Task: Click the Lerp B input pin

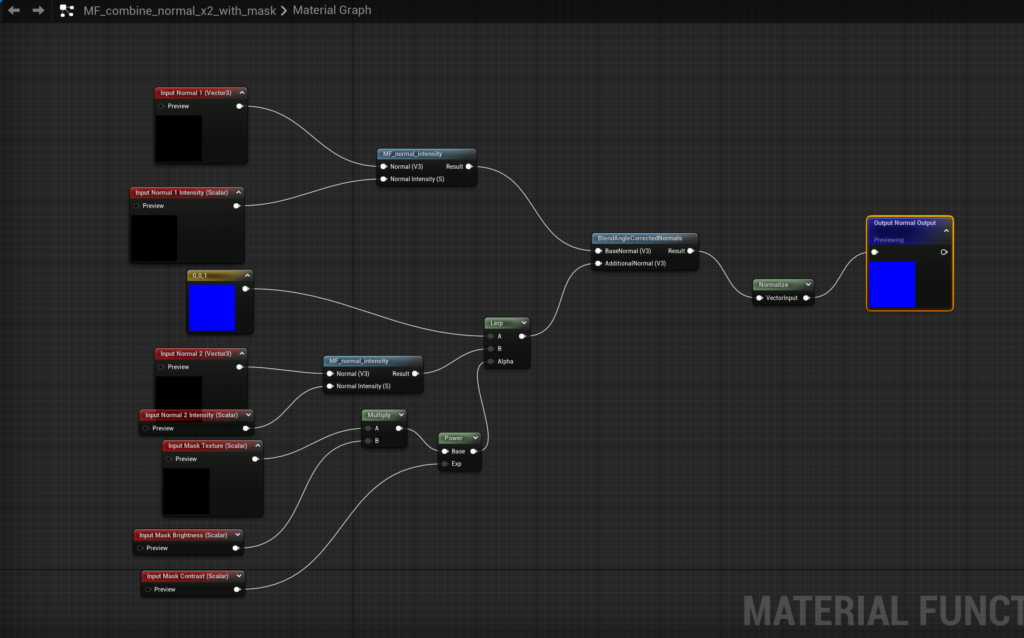Action: click(x=490, y=349)
